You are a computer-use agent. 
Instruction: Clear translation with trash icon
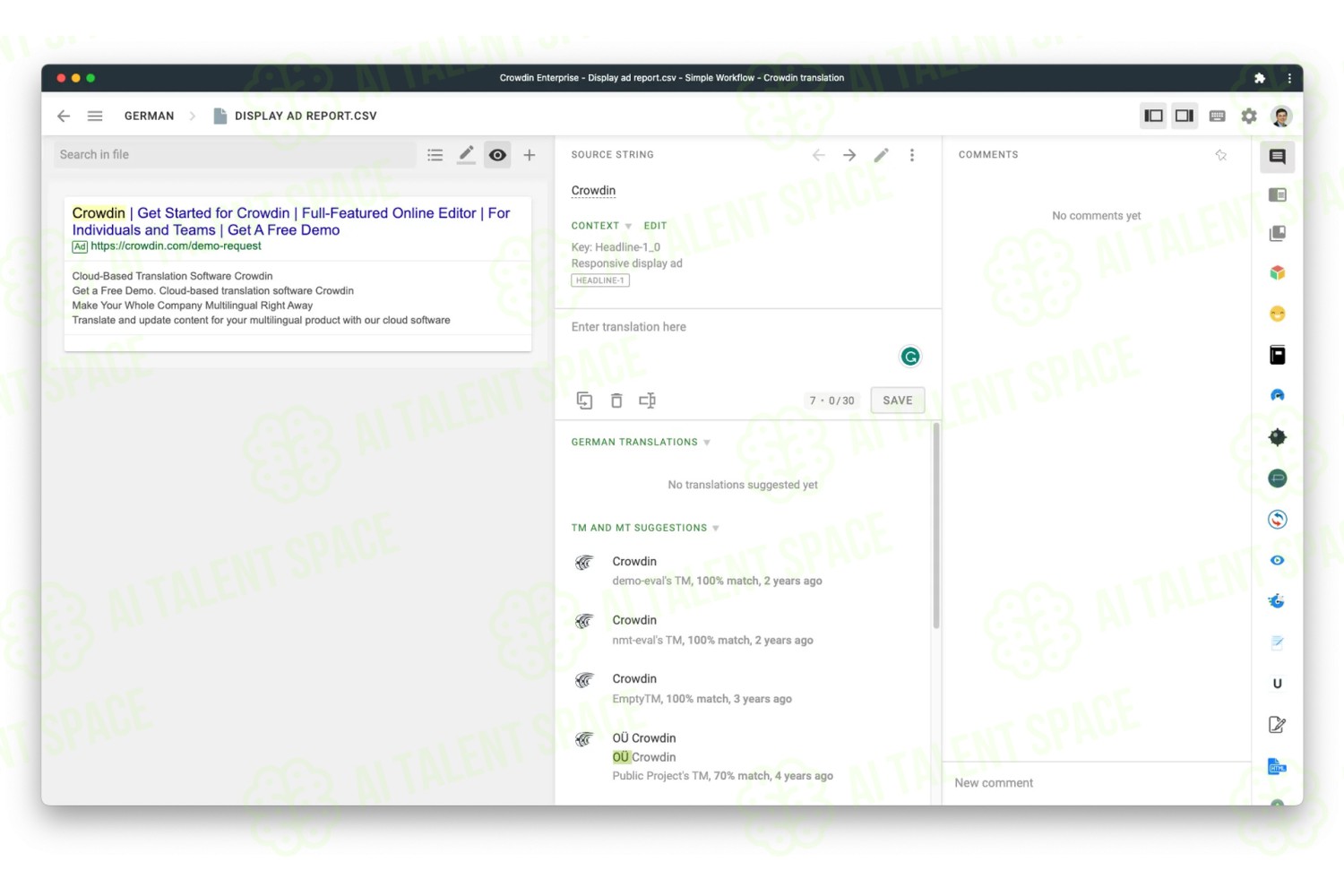click(x=616, y=401)
